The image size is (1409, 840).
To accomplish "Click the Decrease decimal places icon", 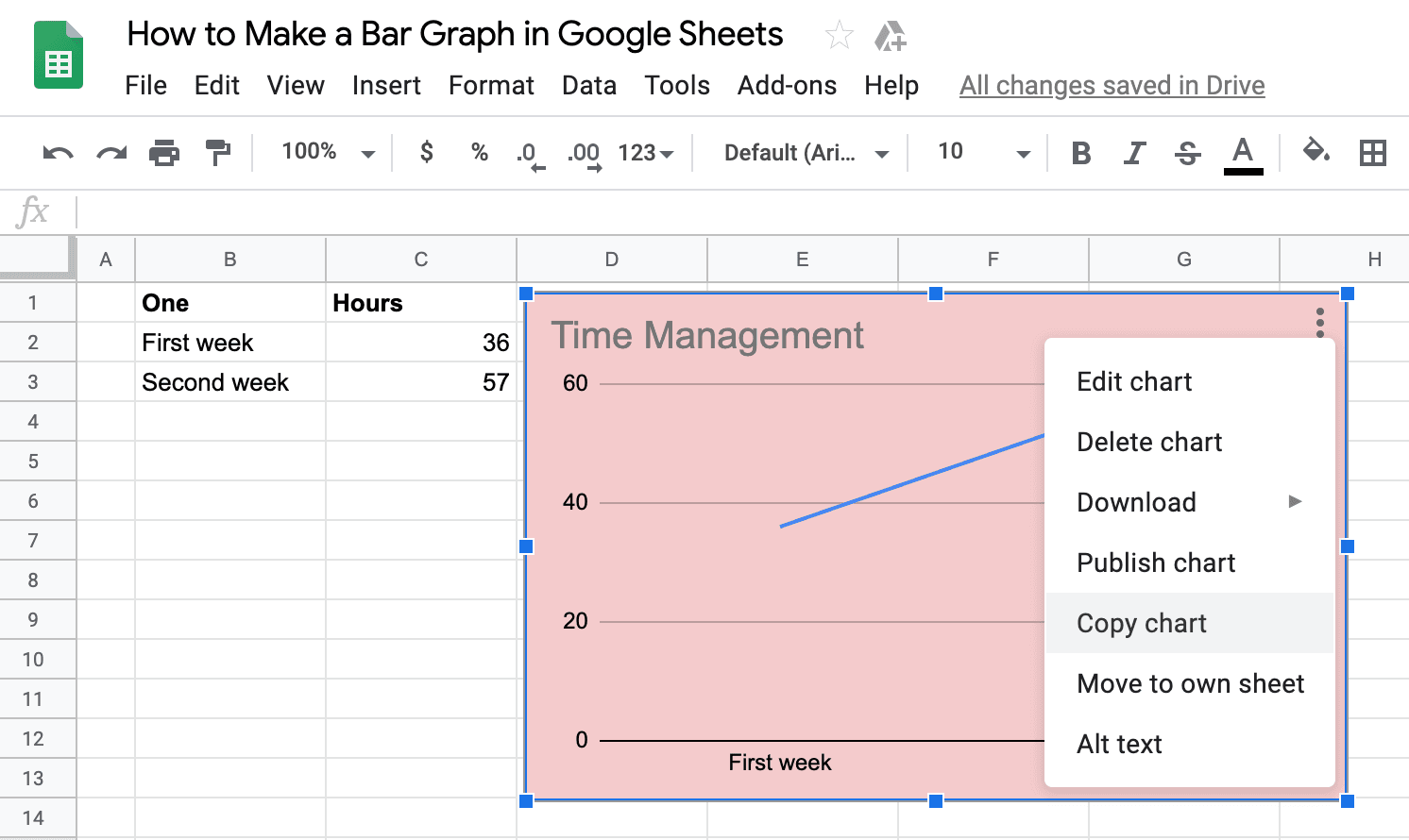I will 530,152.
